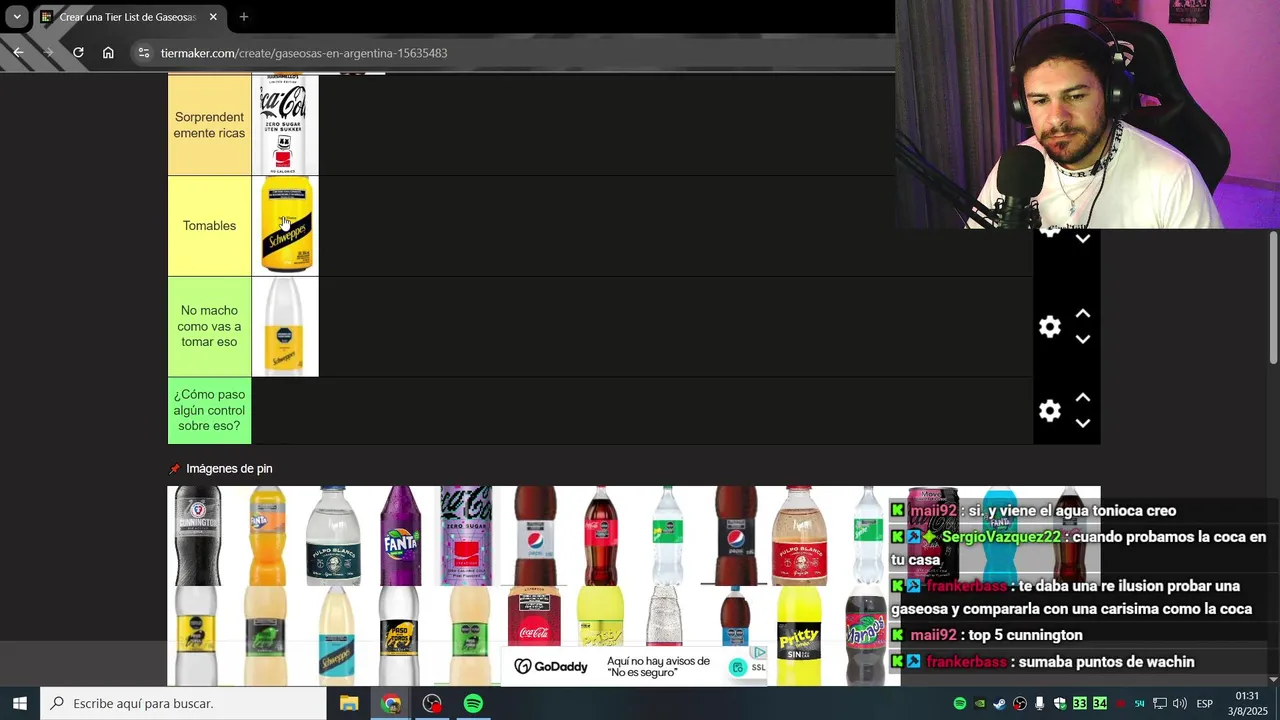The height and width of the screenshot is (720, 1280).
Task: Open settings gear for '¿Cómo paso algún control' row
Action: tap(1049, 411)
